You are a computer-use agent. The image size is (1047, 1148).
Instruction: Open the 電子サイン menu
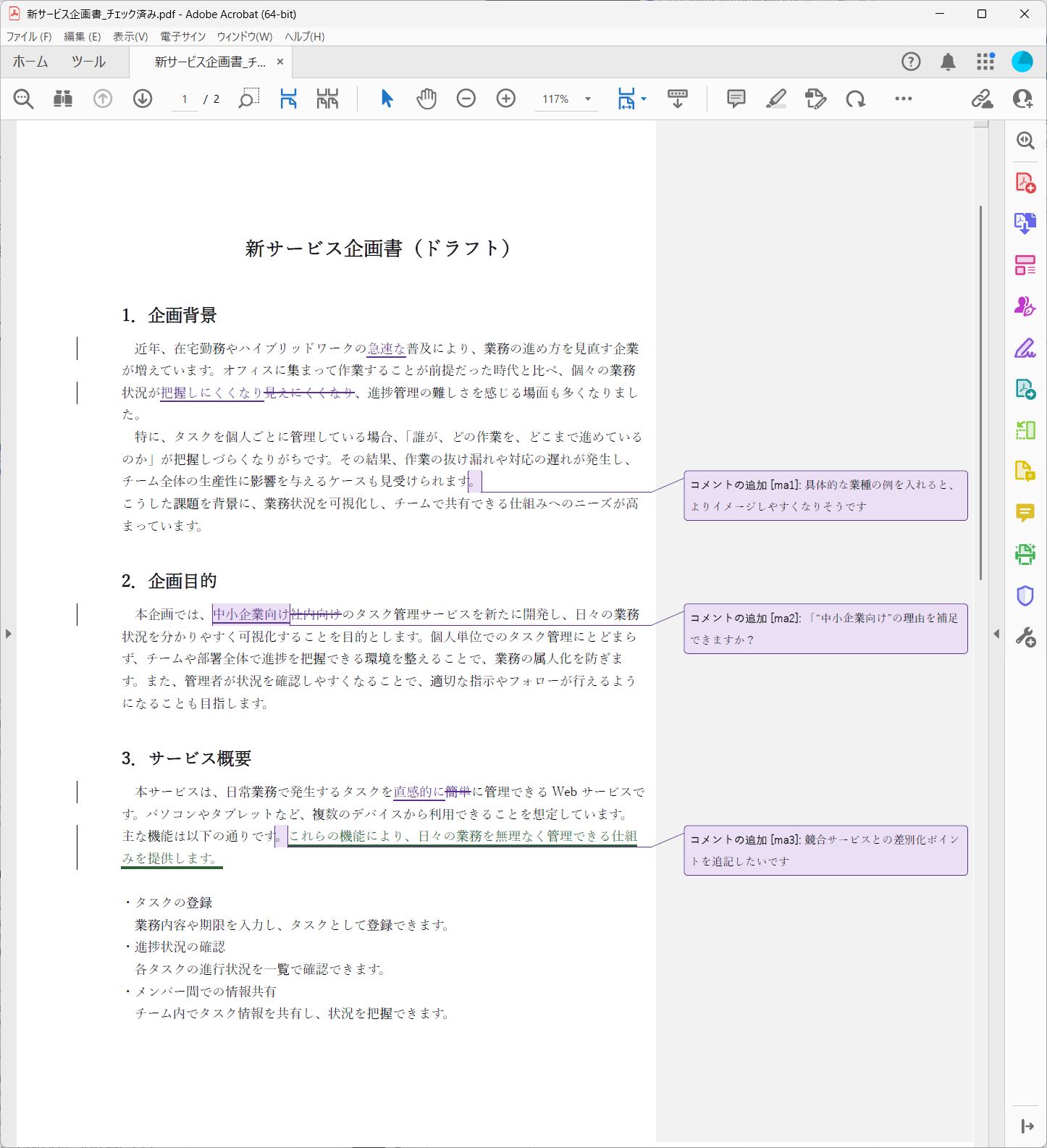[x=182, y=36]
